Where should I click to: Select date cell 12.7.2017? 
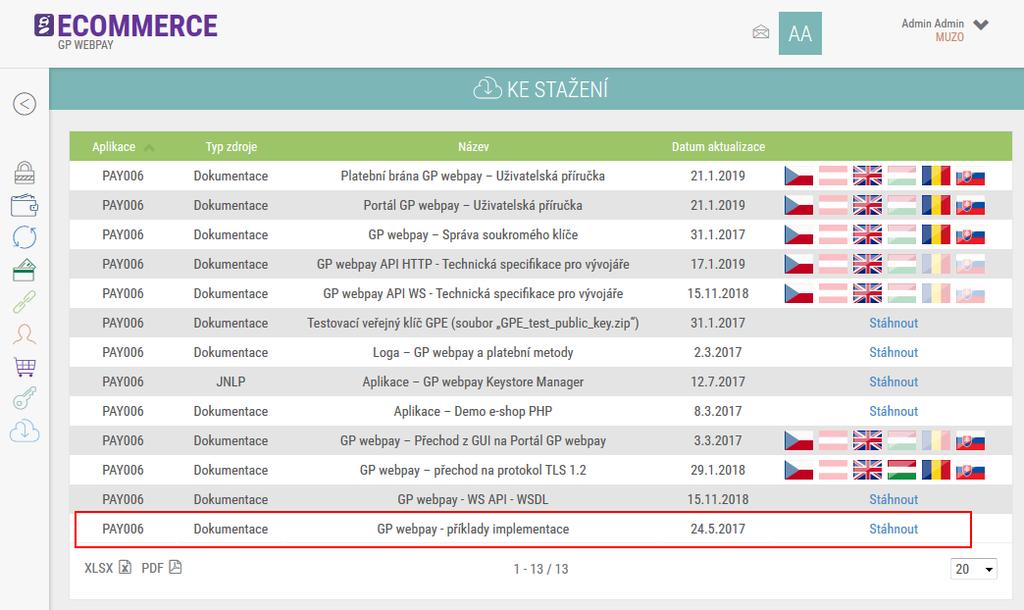718,381
